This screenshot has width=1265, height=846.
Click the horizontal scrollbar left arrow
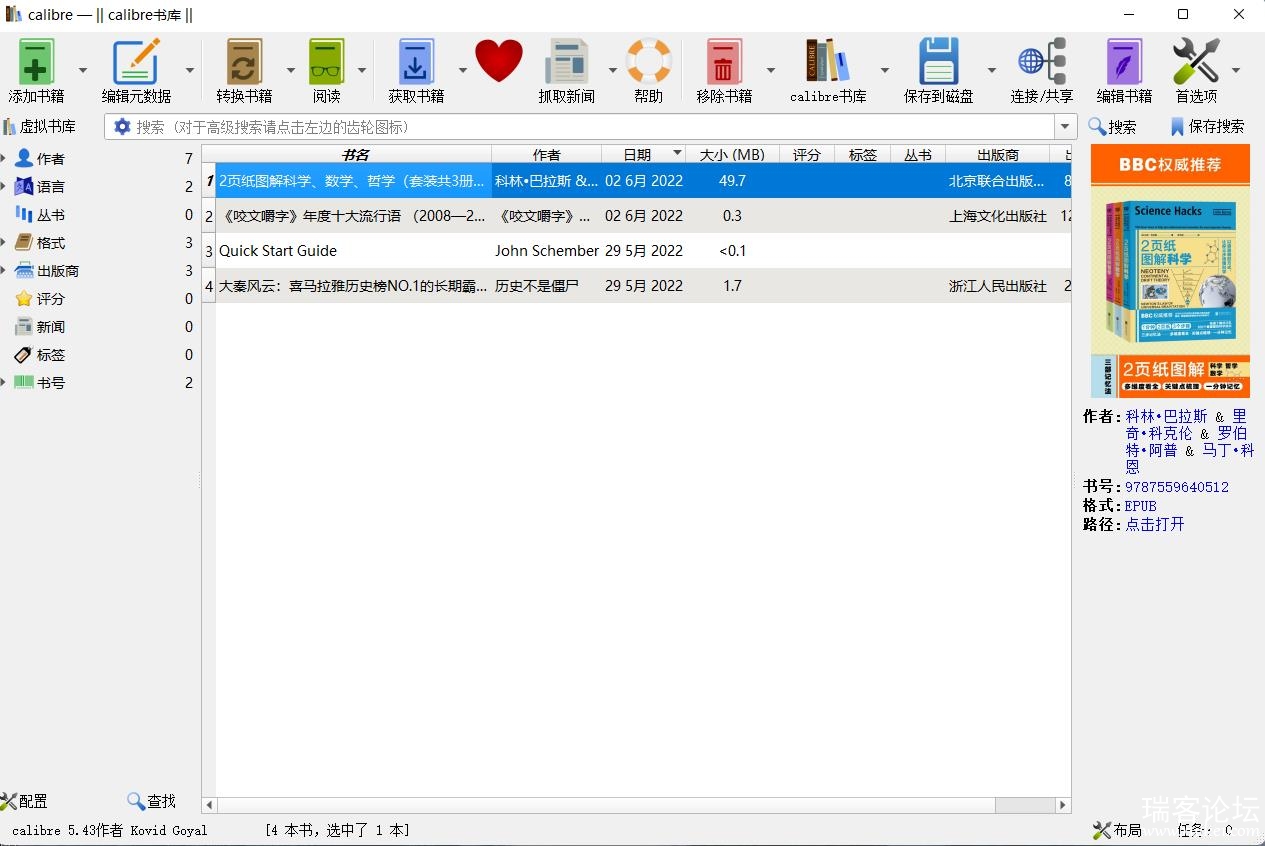[x=209, y=805]
